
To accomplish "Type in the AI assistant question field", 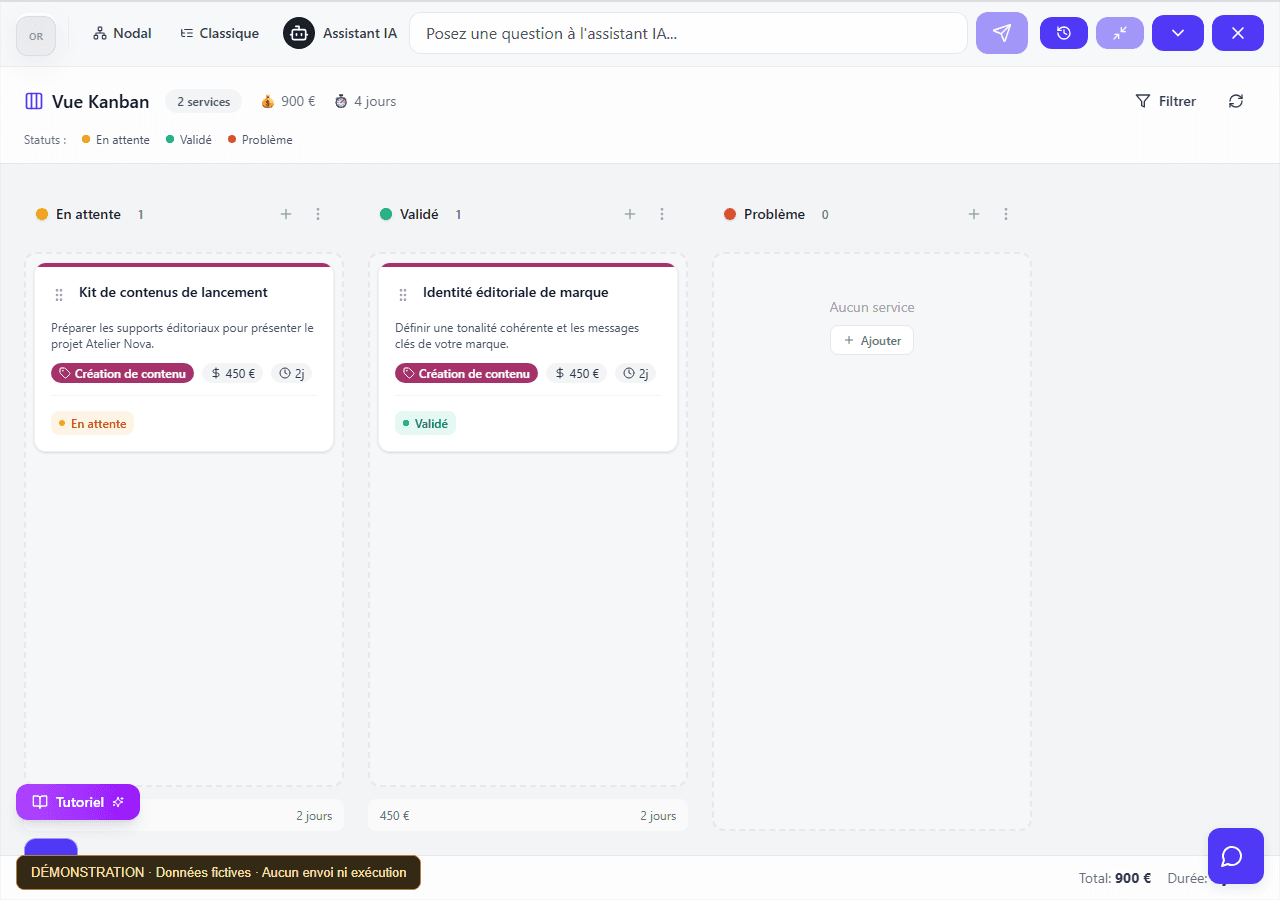I will (688, 33).
